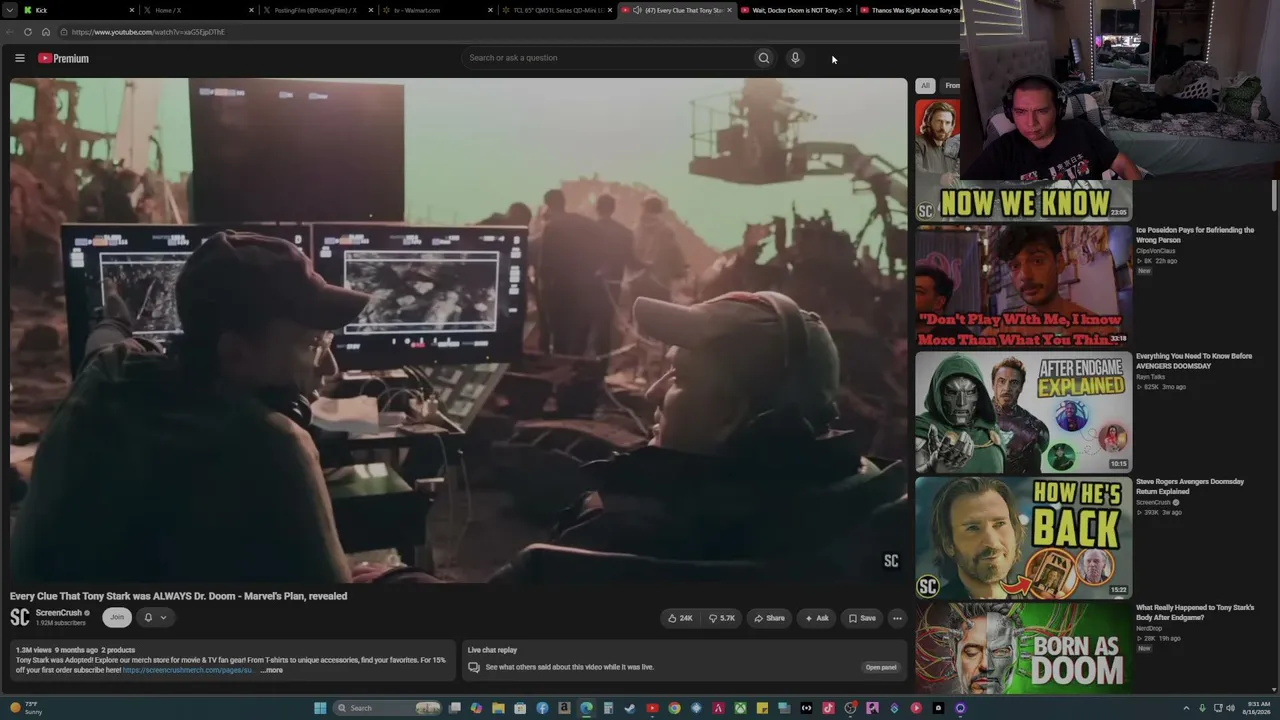
Task: Switch to 'Thanos Was Right About Tony' tab
Action: 909,10
